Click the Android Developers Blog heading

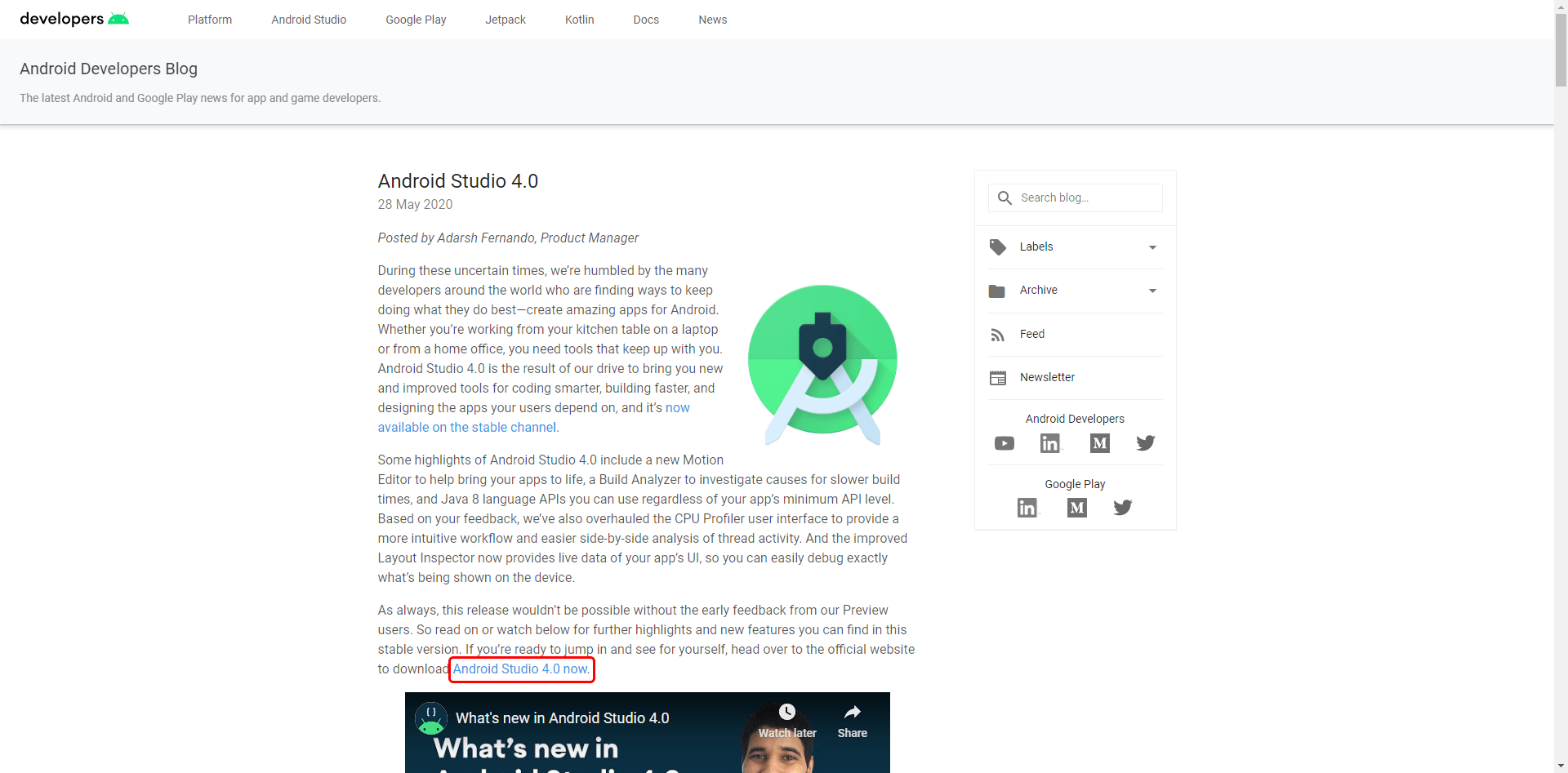[x=109, y=69]
